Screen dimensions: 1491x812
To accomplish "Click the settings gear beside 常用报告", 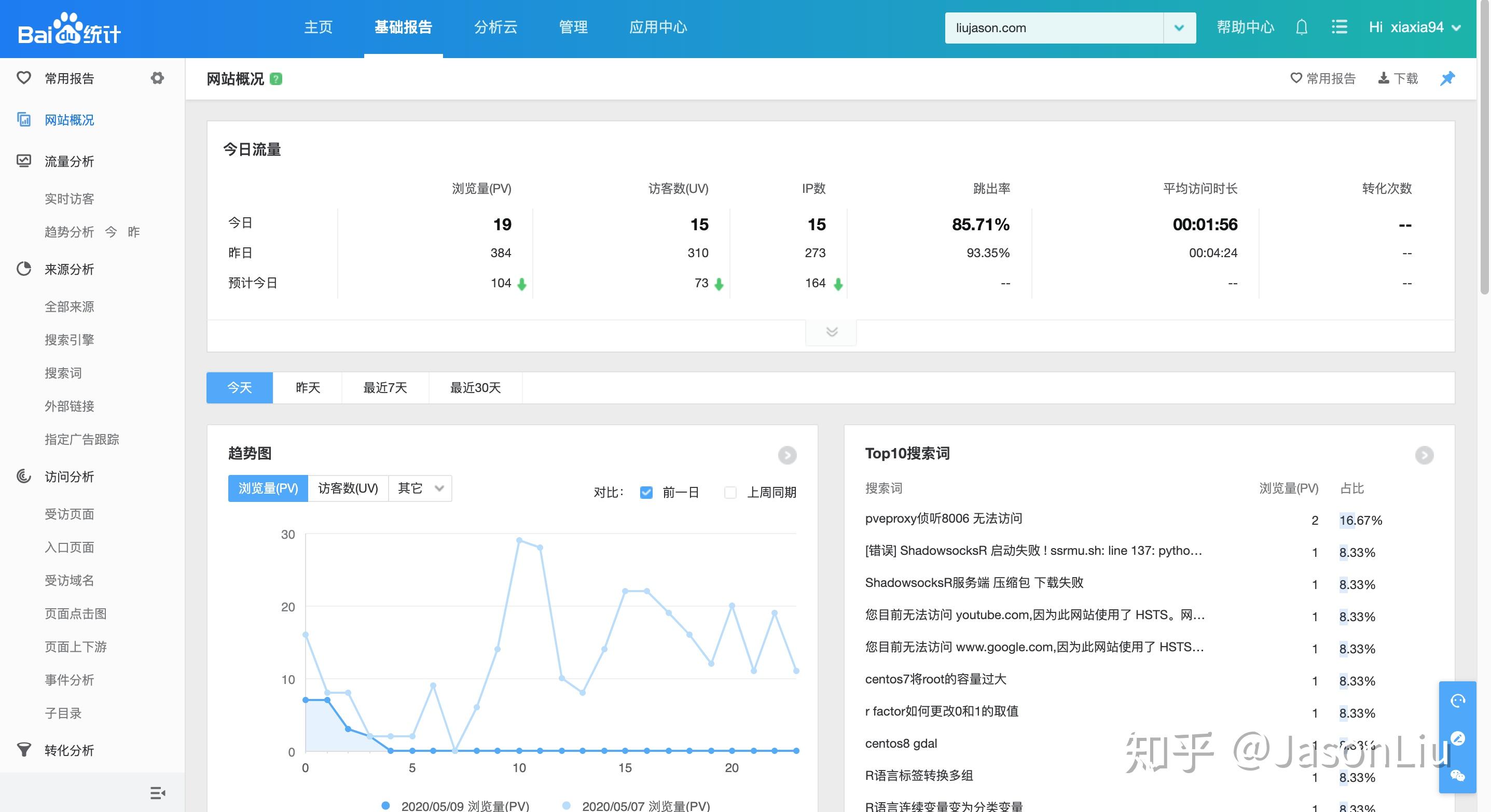I will click(x=157, y=77).
